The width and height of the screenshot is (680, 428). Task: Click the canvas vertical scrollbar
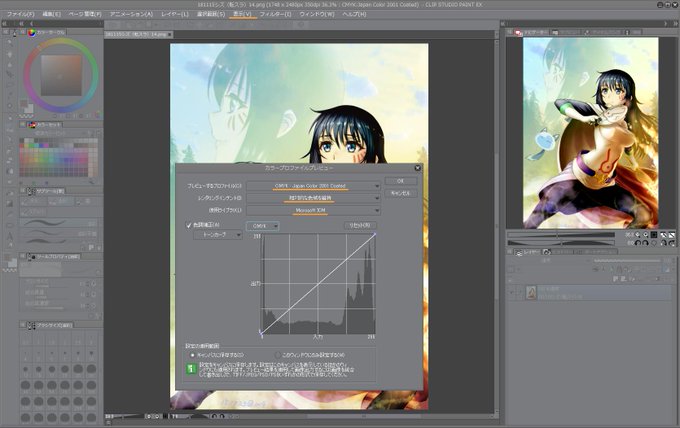[x=497, y=225]
